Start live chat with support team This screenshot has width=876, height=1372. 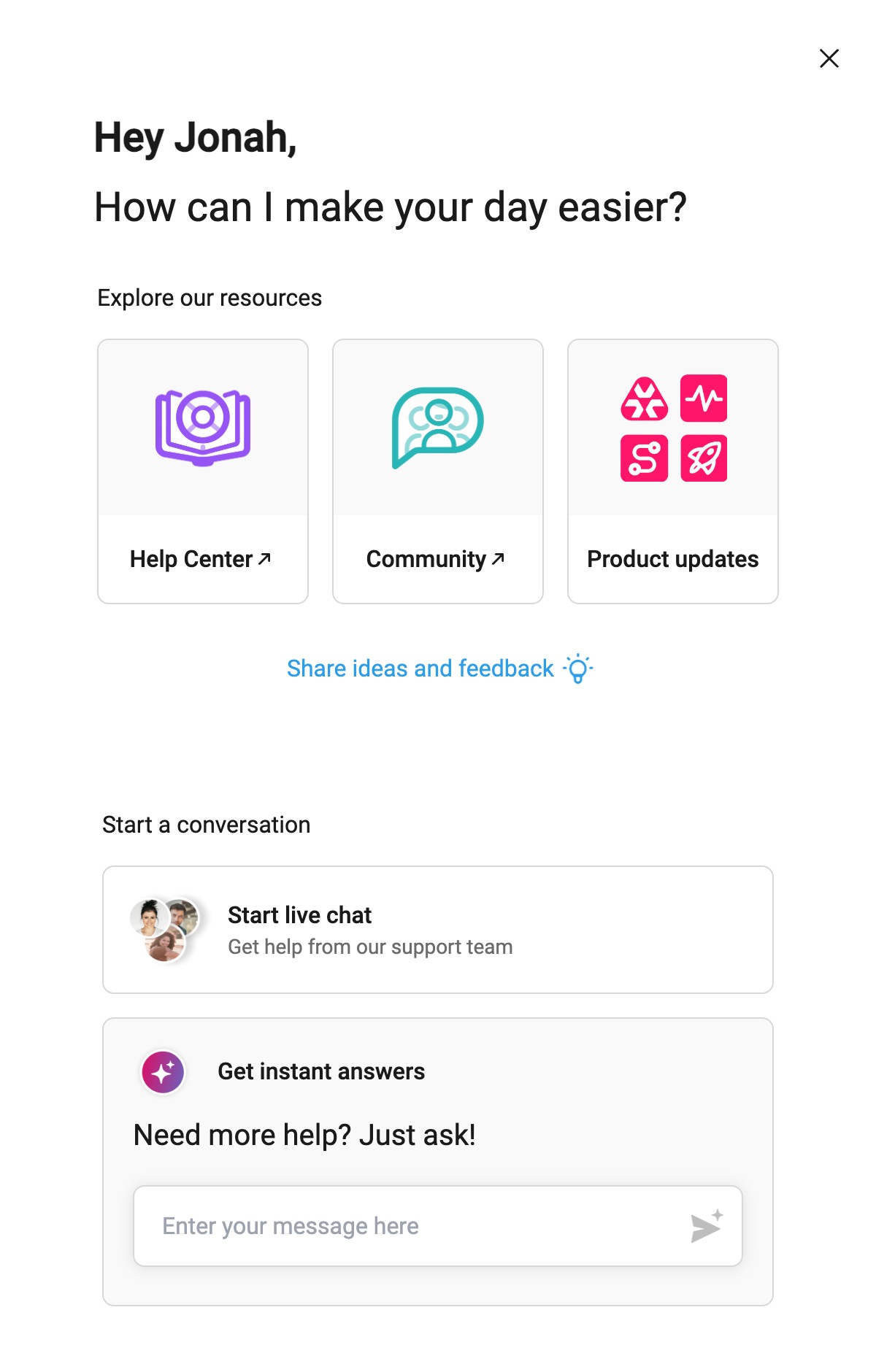[438, 930]
